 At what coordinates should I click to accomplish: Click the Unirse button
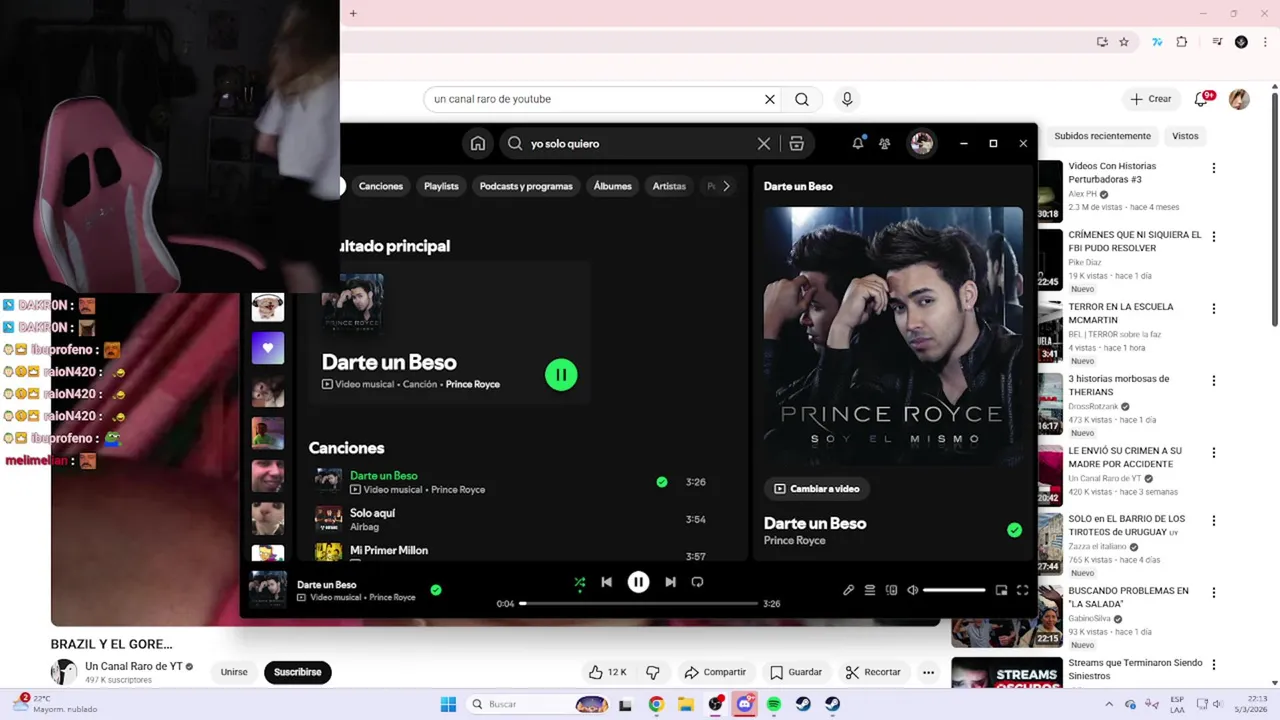pyautogui.click(x=234, y=672)
